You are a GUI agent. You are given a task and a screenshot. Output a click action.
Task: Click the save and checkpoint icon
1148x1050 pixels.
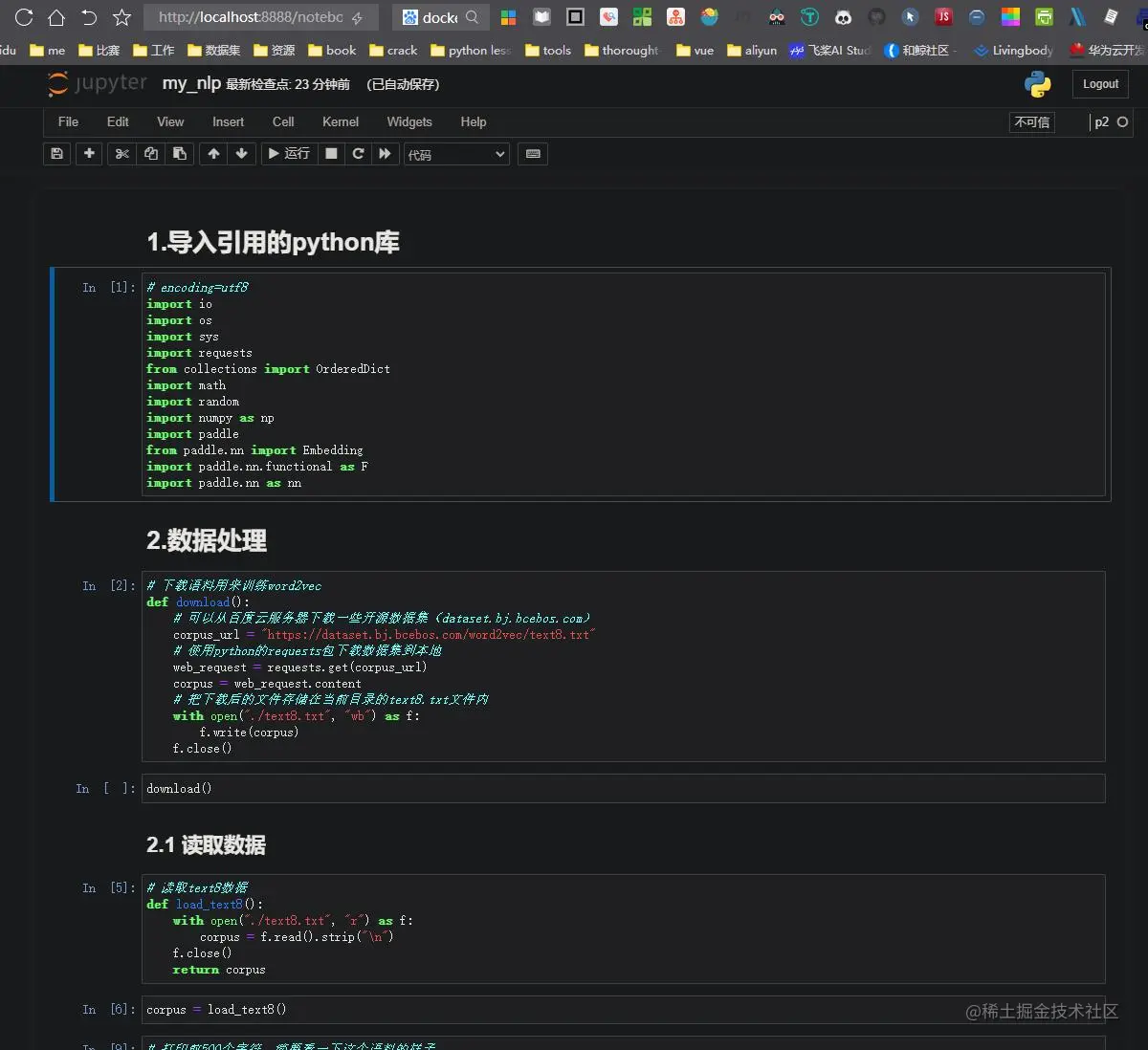click(x=57, y=154)
